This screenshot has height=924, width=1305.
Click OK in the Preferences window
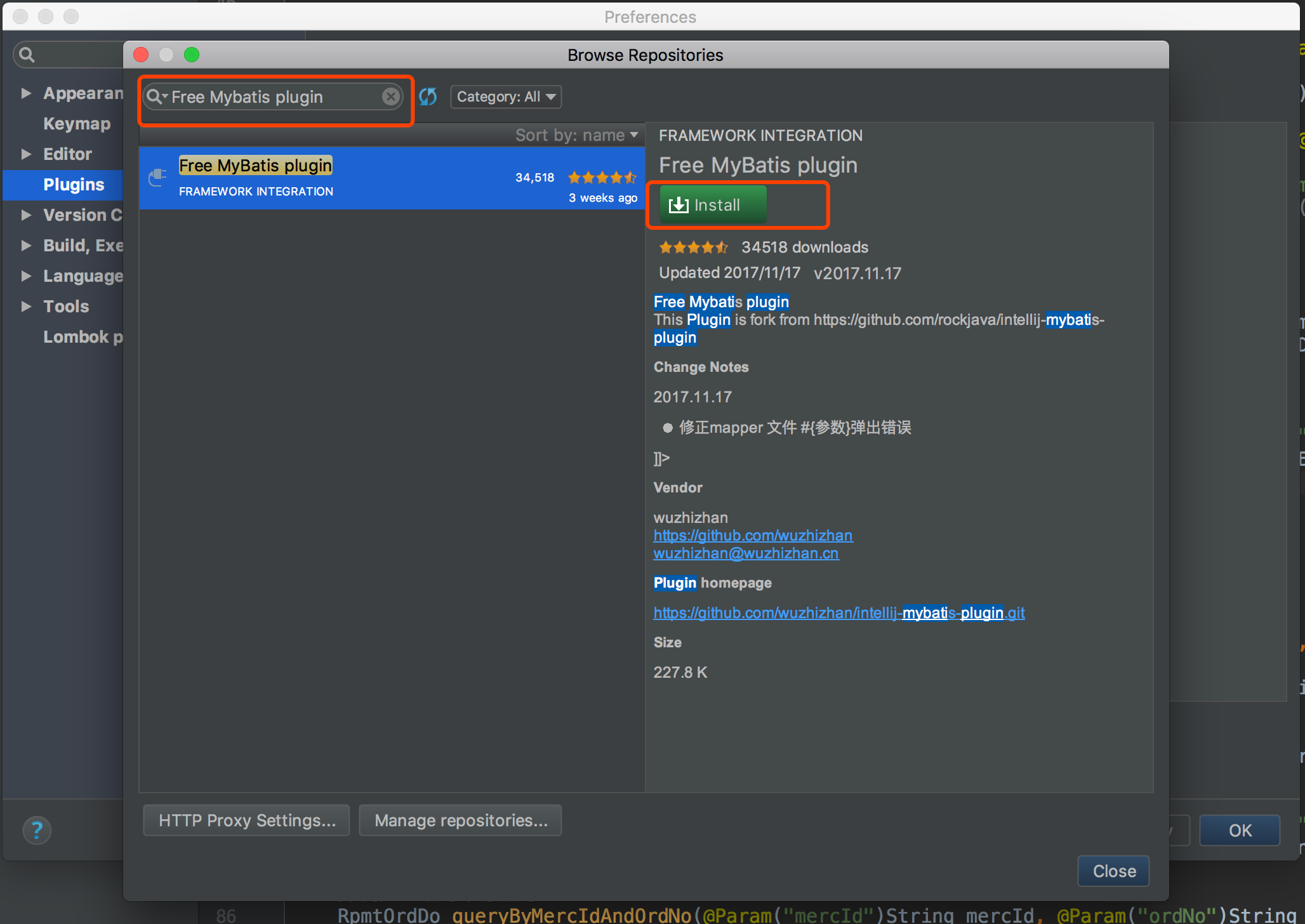1240,830
